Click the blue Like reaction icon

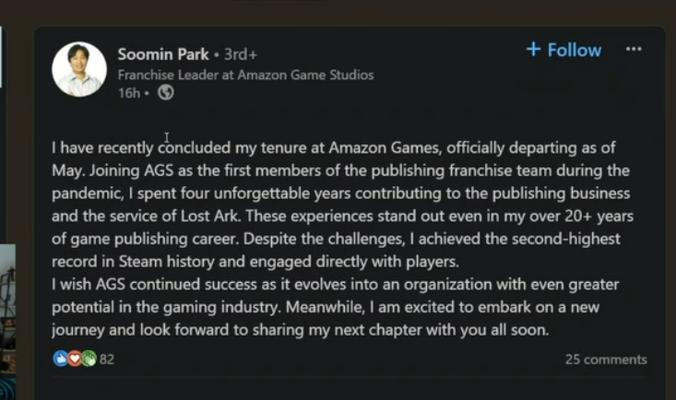point(61,359)
